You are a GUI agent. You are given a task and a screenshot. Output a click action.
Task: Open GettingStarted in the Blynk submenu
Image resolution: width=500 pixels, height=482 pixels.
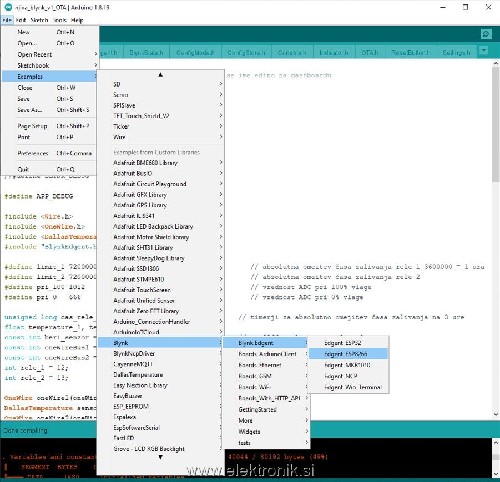266,409
